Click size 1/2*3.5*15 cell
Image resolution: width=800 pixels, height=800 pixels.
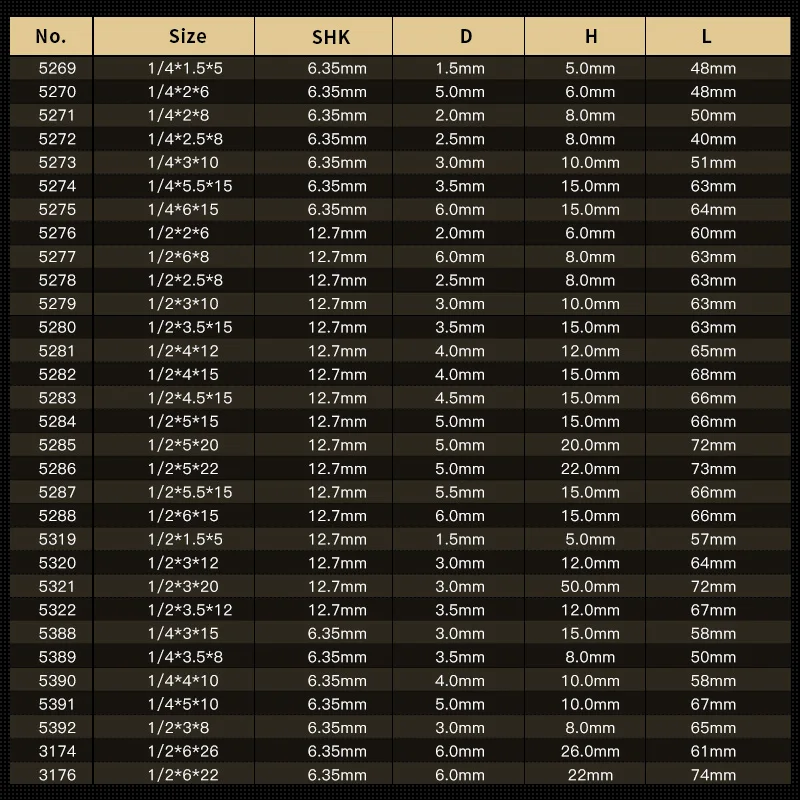click(190, 328)
